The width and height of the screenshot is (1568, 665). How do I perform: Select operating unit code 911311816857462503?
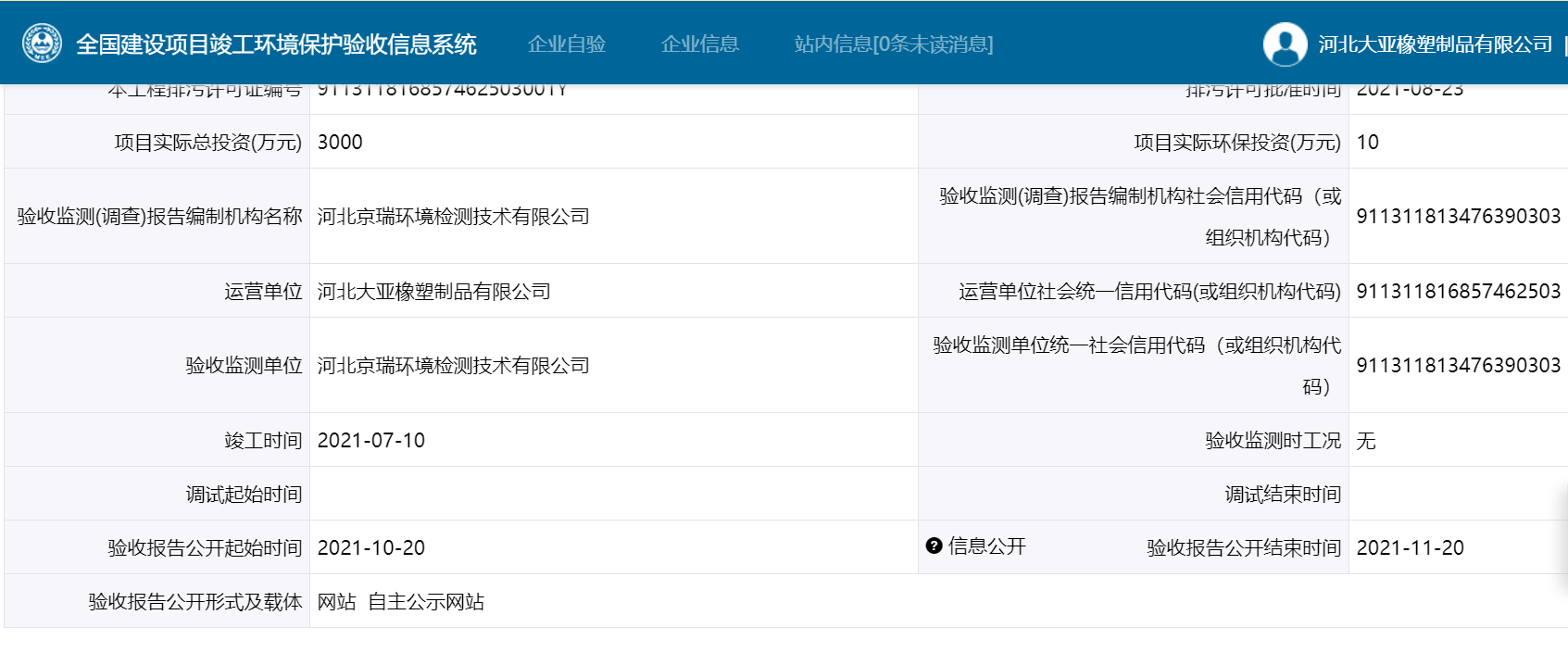[1459, 291]
